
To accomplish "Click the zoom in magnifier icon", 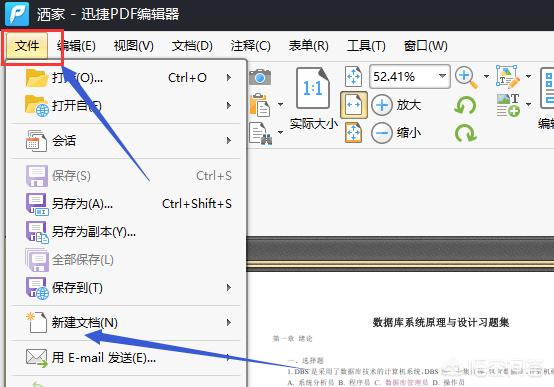I will tap(466, 77).
